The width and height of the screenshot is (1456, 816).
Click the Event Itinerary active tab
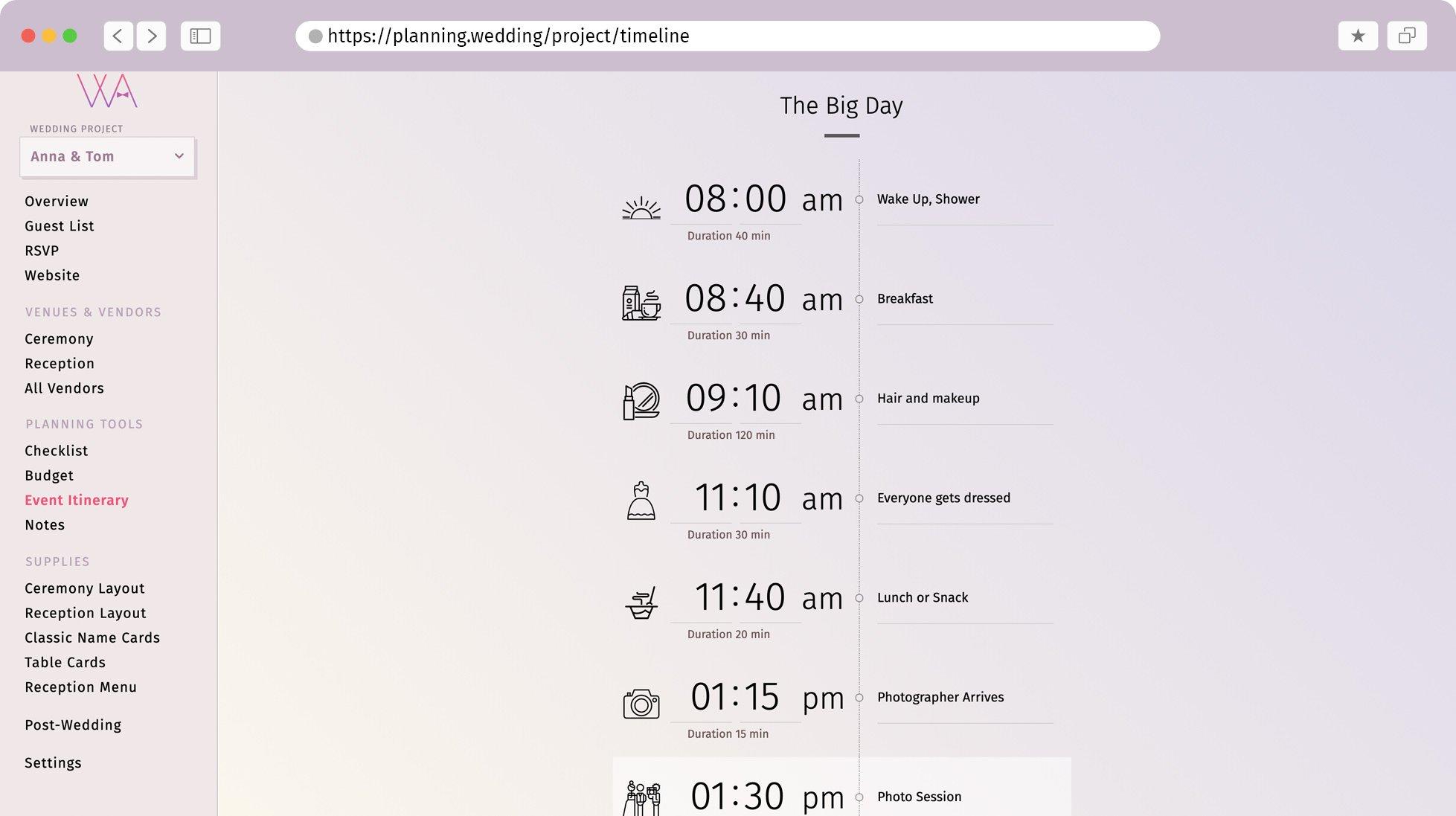[x=76, y=500]
